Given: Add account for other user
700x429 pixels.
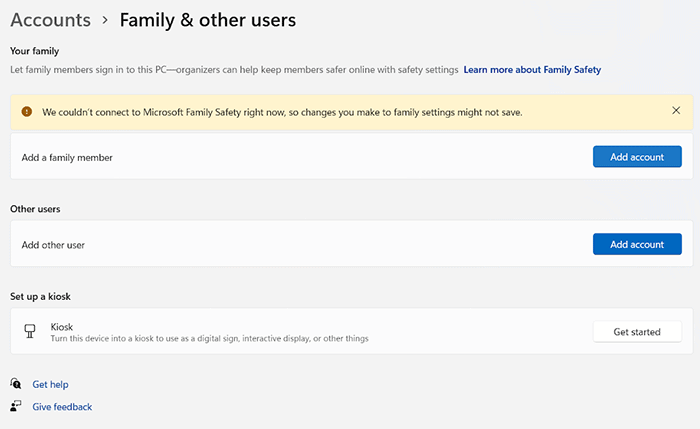Looking at the screenshot, I should (637, 244).
